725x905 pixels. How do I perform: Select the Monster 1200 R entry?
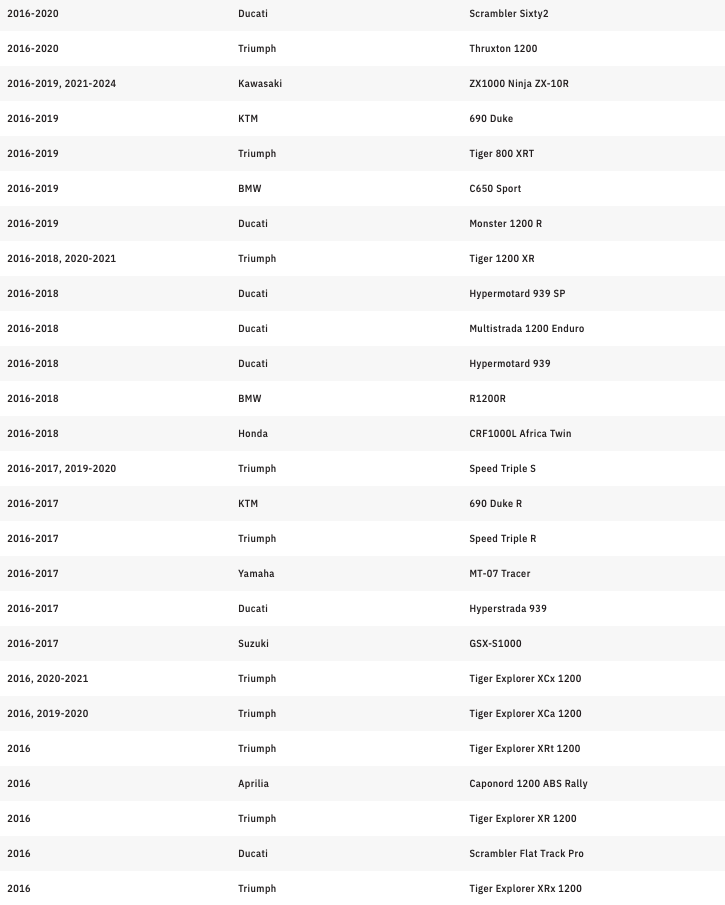coord(505,224)
